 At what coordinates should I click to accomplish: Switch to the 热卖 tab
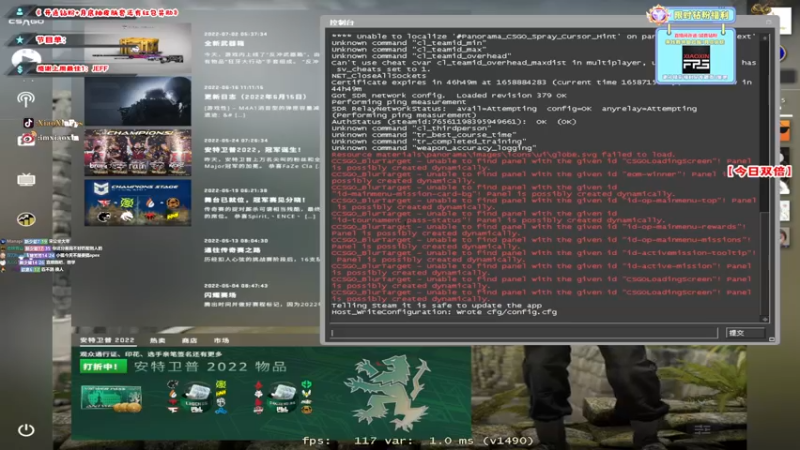tap(158, 340)
